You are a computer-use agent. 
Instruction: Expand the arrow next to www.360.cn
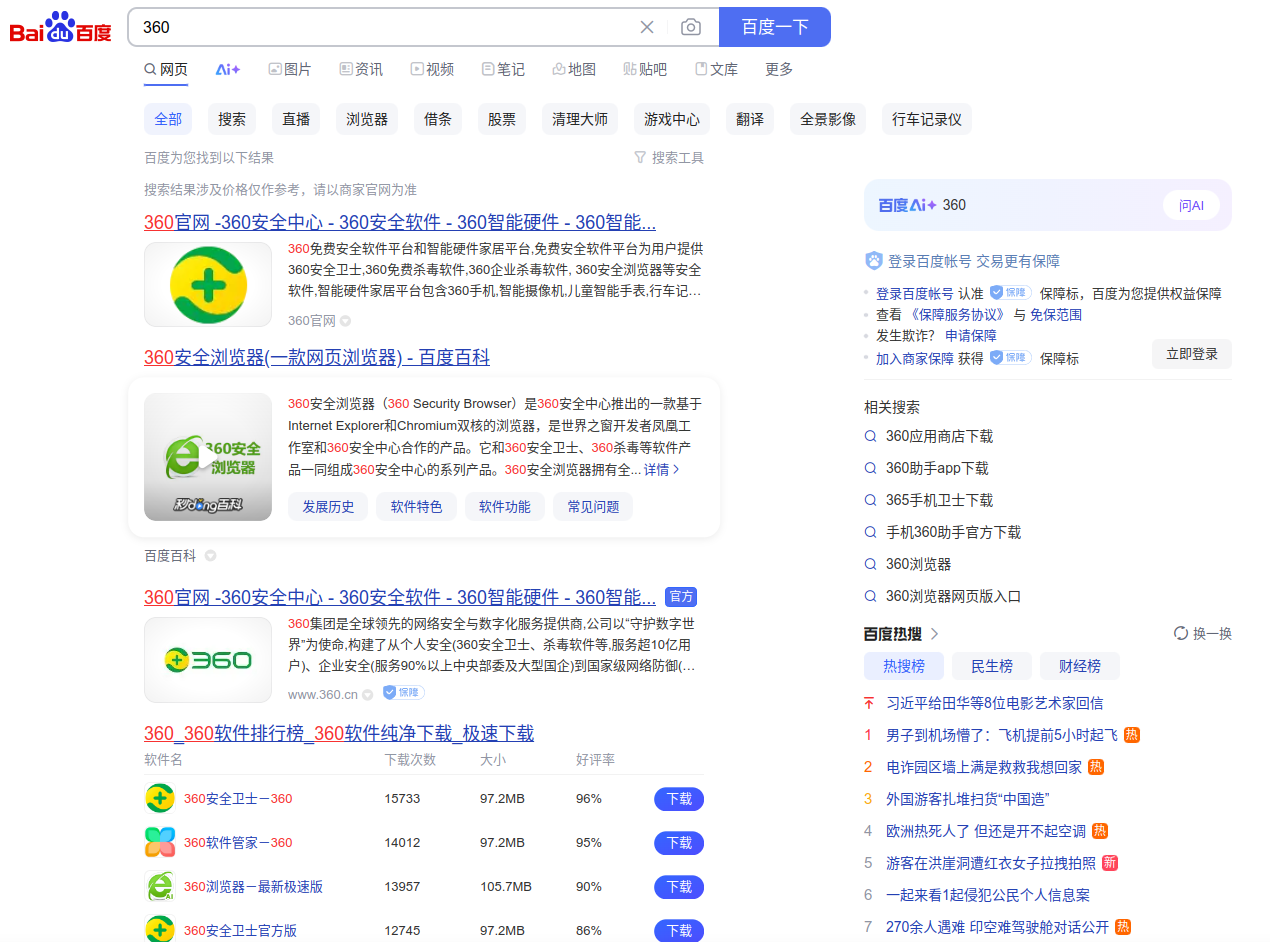coord(367,694)
